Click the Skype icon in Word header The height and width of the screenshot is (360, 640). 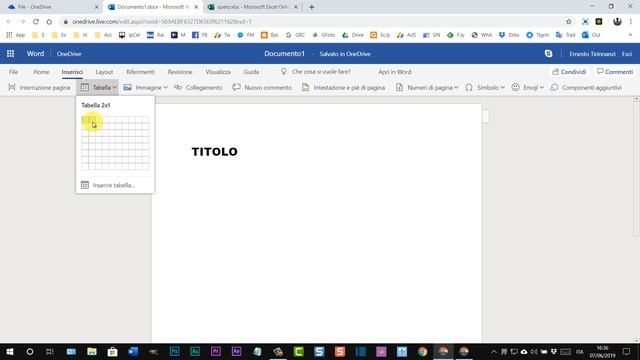point(548,53)
